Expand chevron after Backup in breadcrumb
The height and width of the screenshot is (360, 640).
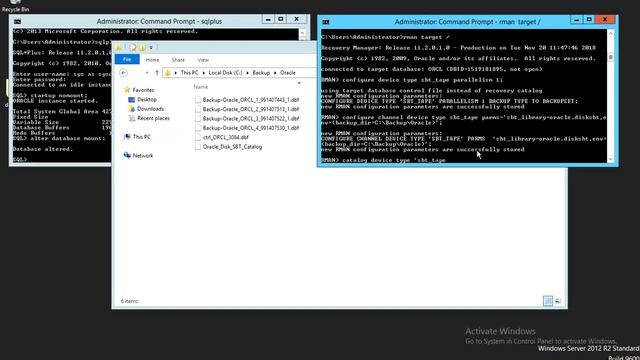tap(275, 73)
